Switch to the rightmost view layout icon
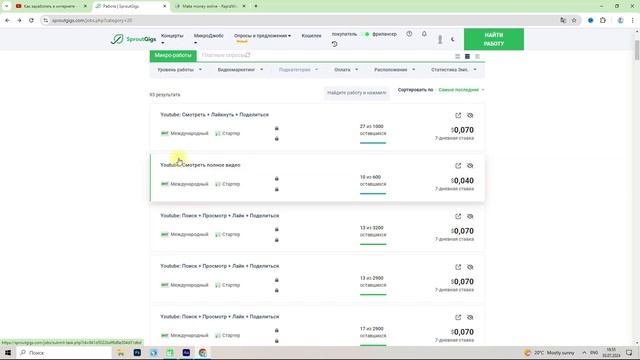 (x=477, y=56)
